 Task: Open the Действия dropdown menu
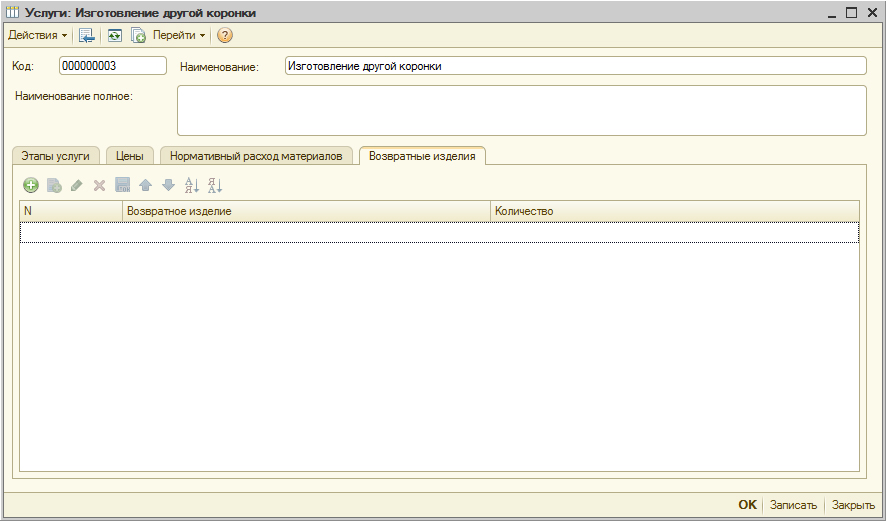38,35
